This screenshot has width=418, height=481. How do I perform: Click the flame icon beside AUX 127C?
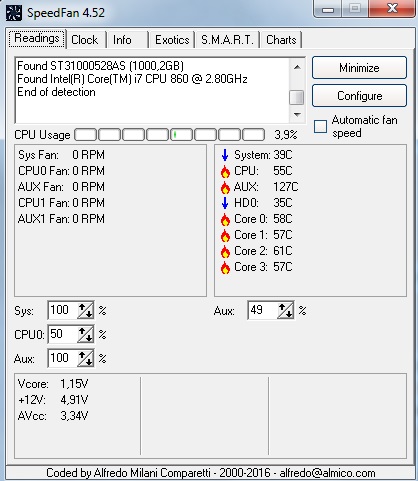pyautogui.click(x=225, y=188)
